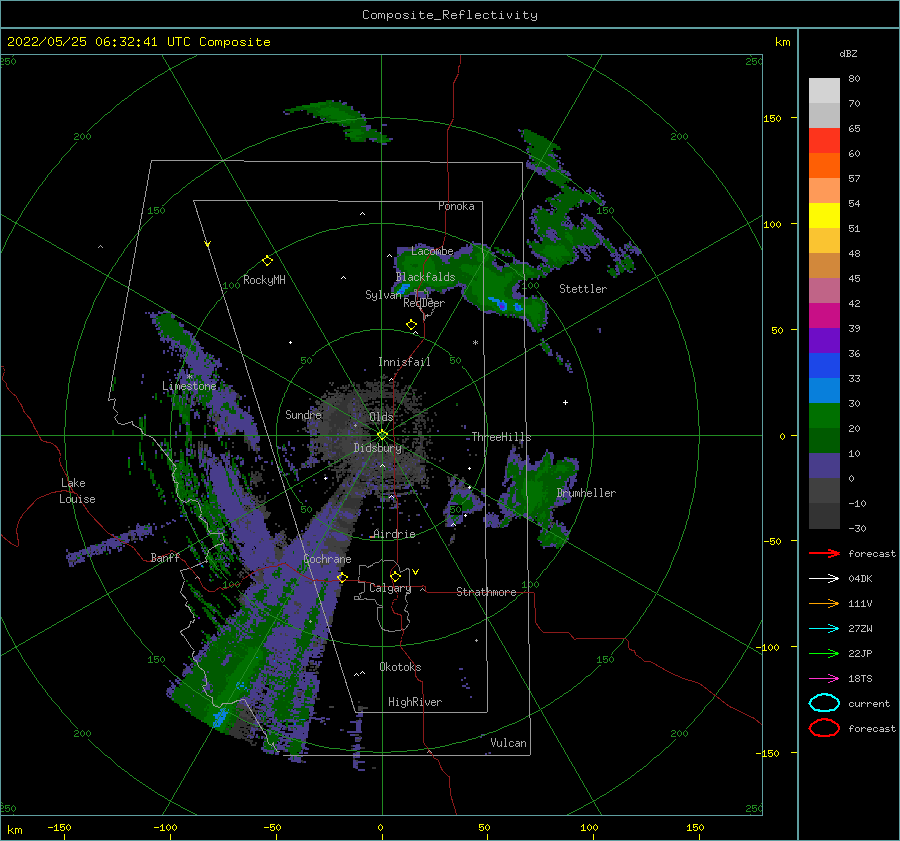Click the Banff label
900x841 pixels.
tap(165, 557)
